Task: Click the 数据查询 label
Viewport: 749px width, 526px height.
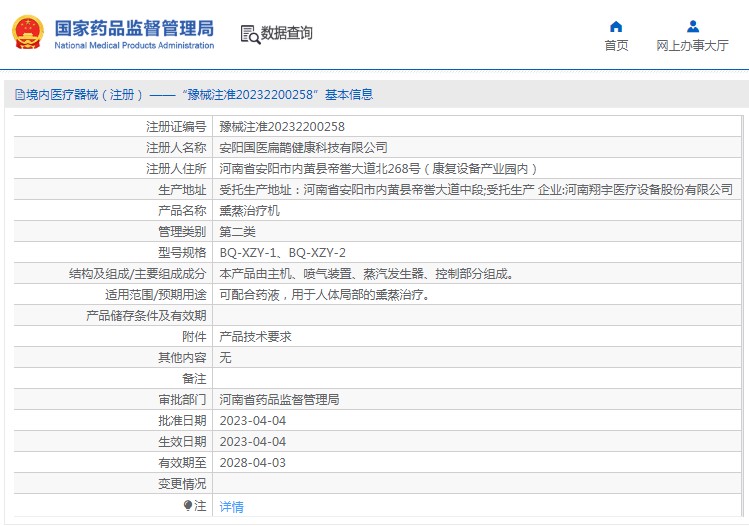Action: click(x=286, y=33)
